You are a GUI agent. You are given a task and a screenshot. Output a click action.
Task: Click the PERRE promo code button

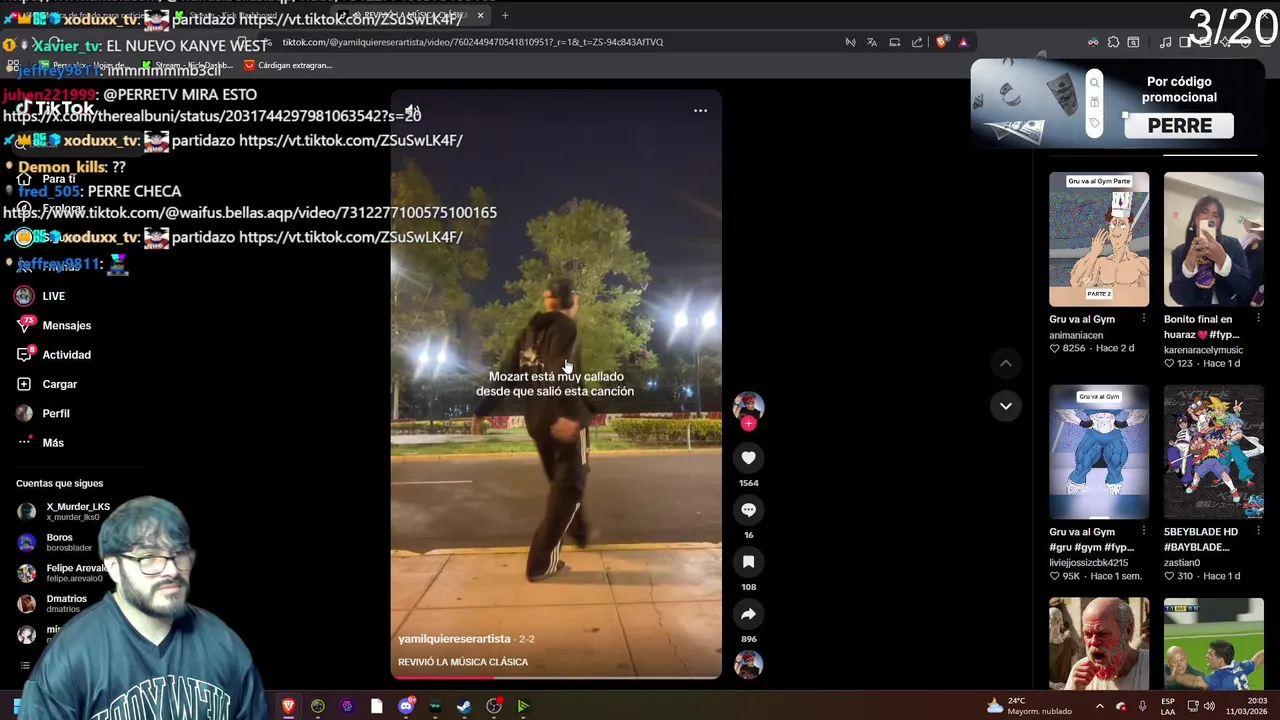click(1180, 126)
